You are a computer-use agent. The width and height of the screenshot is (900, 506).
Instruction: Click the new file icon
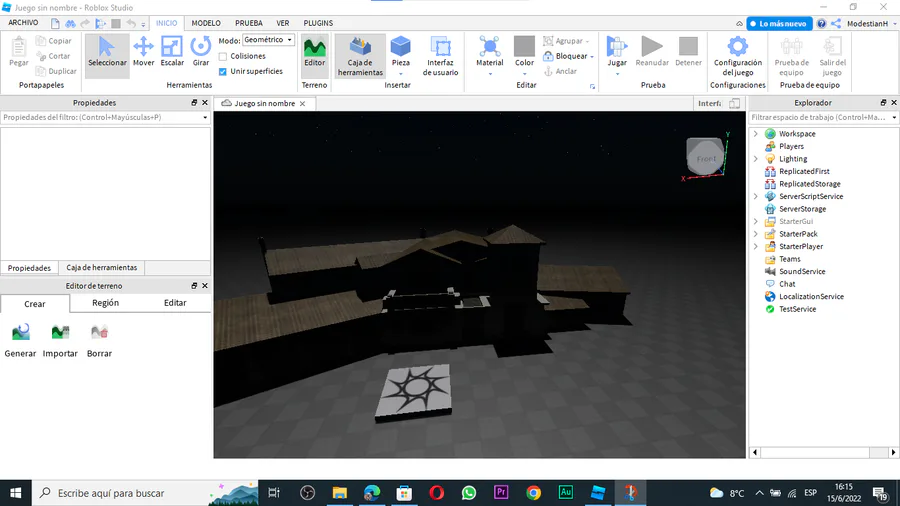point(55,24)
